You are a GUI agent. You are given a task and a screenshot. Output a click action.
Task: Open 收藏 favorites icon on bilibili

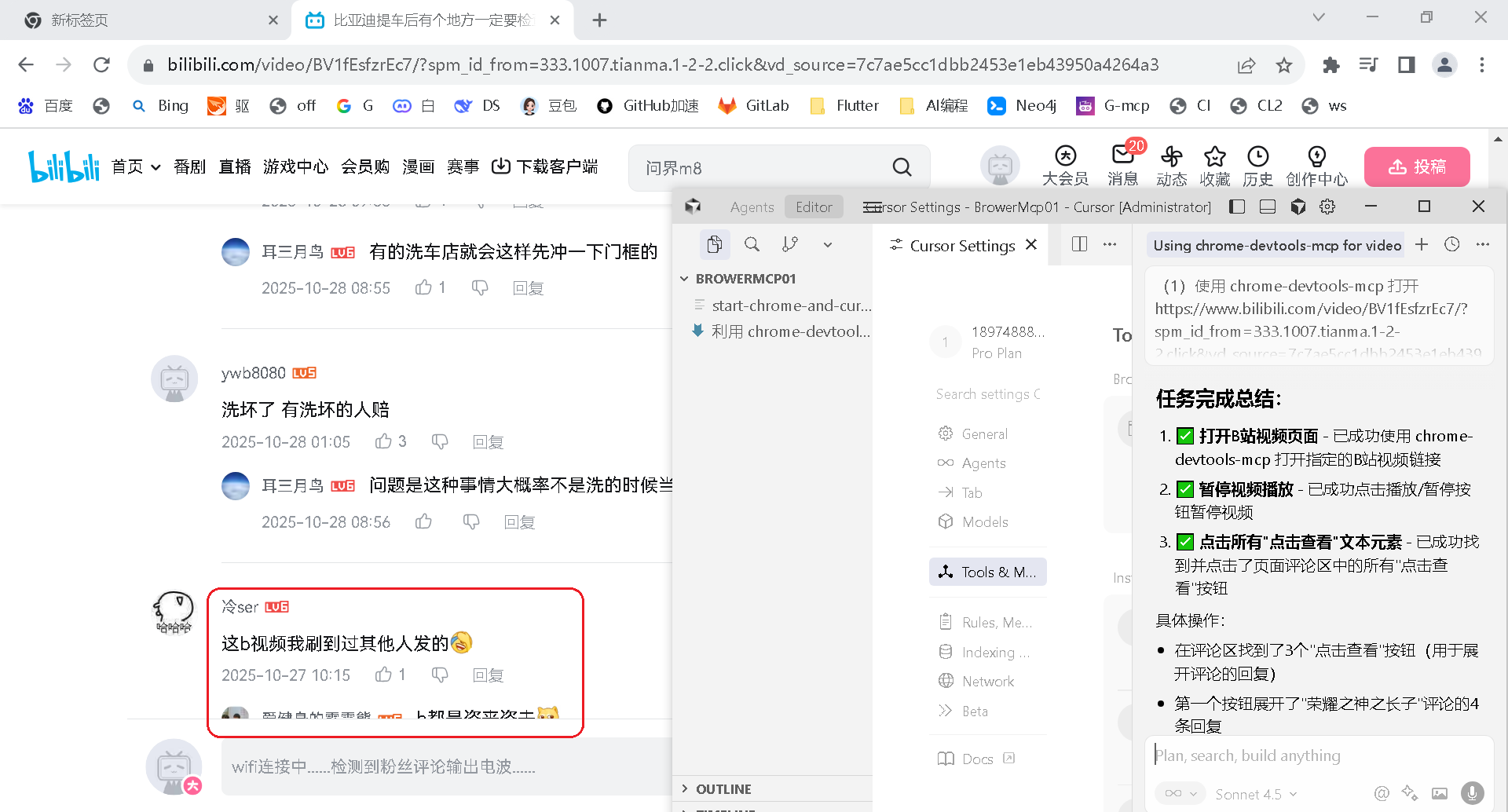[1215, 166]
